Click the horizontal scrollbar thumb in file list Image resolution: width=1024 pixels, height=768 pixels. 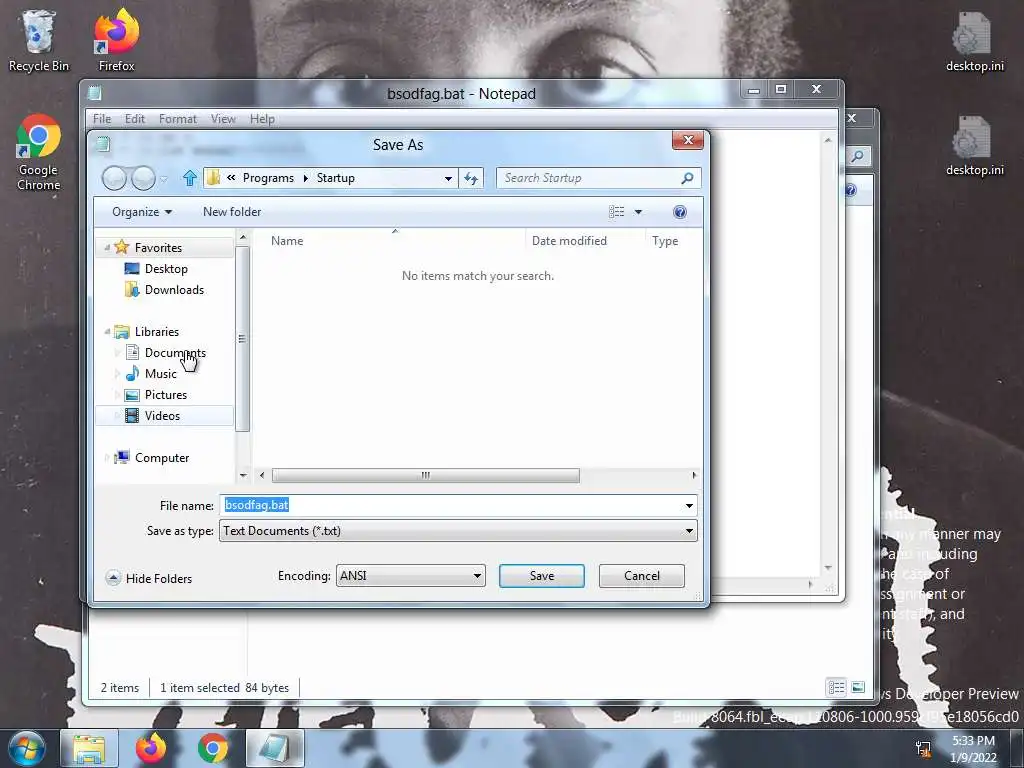tap(425, 475)
